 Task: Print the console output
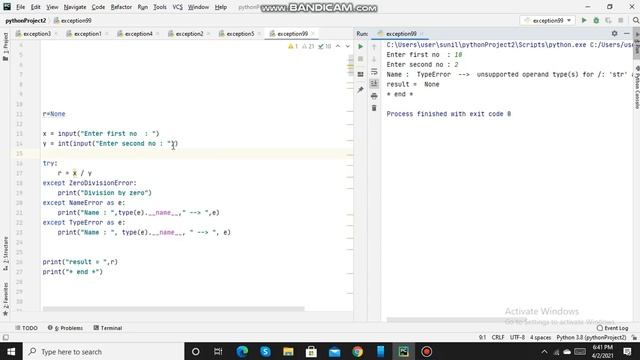click(x=374, y=96)
